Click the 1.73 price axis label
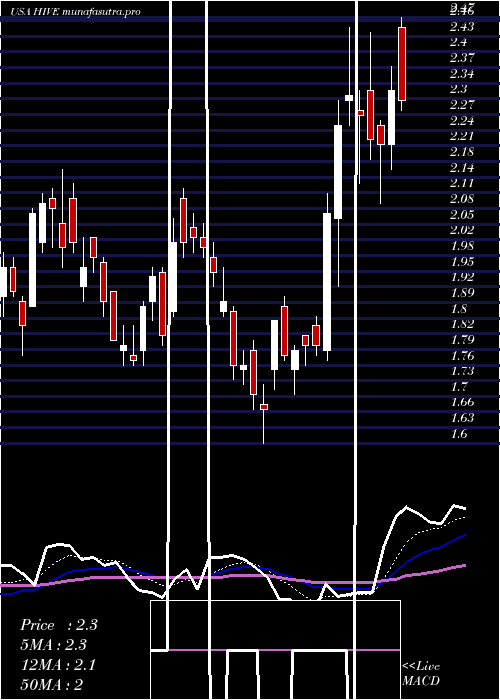Image resolution: width=500 pixels, height=700 pixels. click(x=462, y=371)
